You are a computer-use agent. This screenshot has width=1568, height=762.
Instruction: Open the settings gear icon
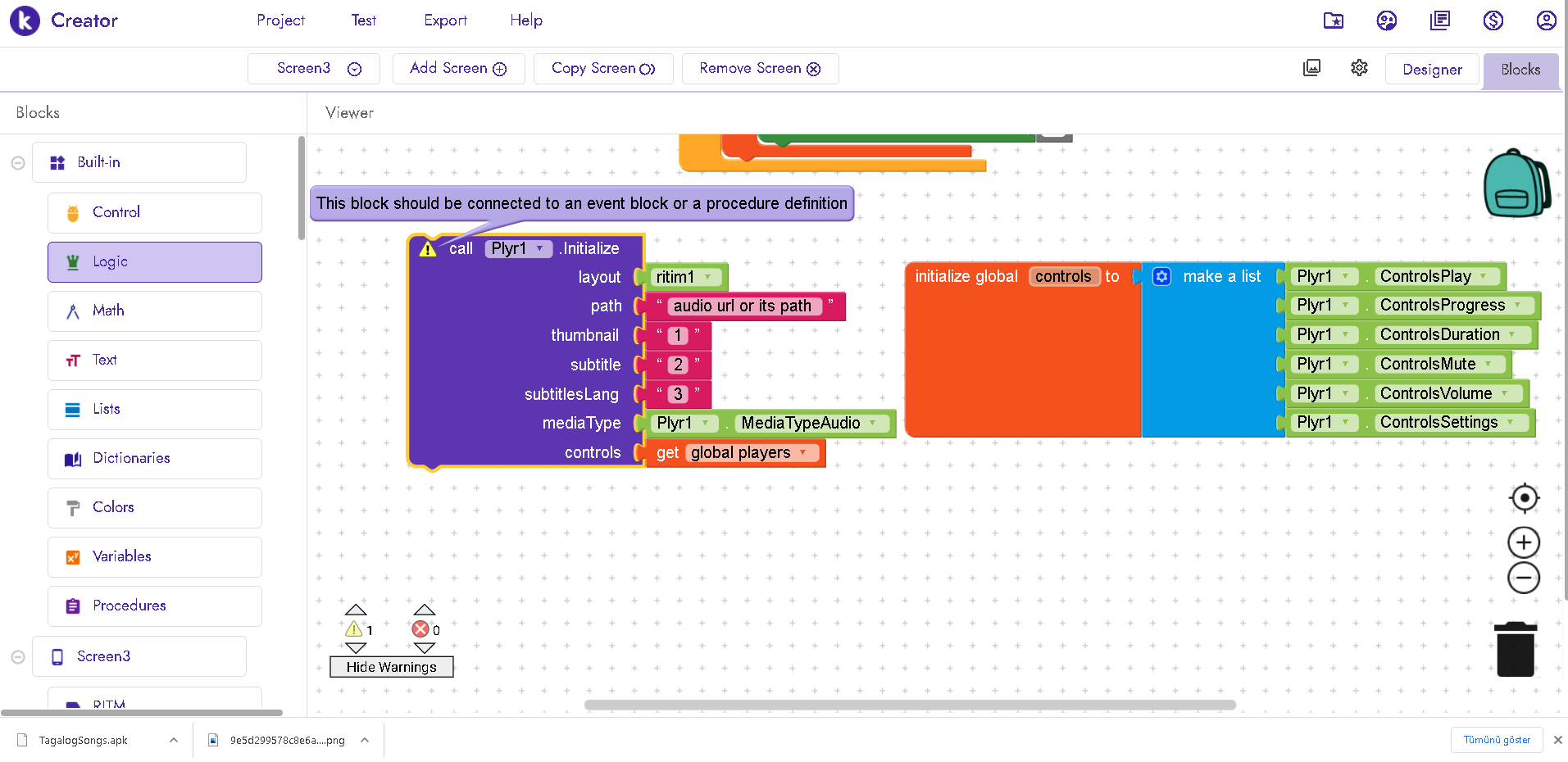pyautogui.click(x=1359, y=69)
